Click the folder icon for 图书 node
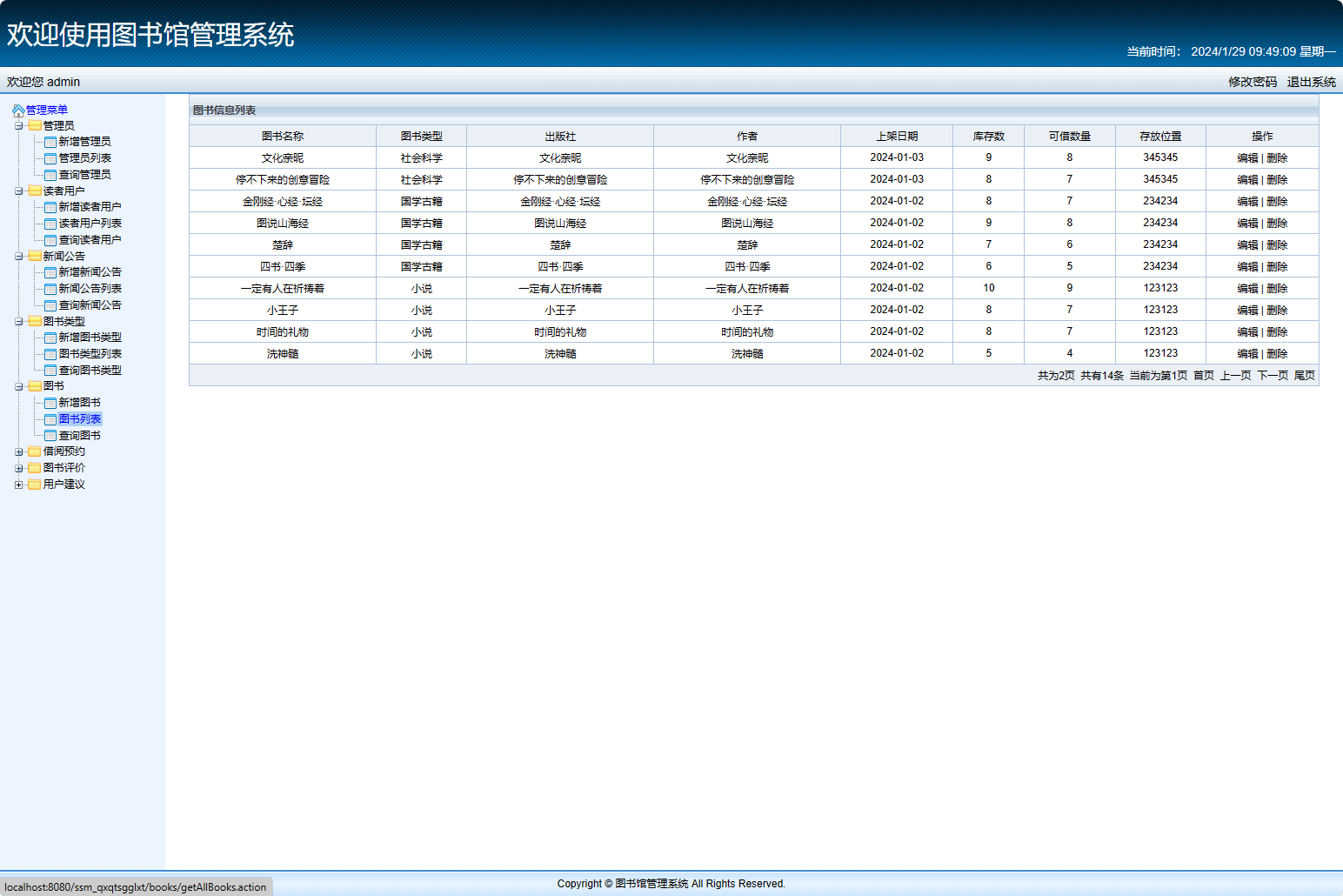Viewport: 1343px width, 896px height. 35,386
